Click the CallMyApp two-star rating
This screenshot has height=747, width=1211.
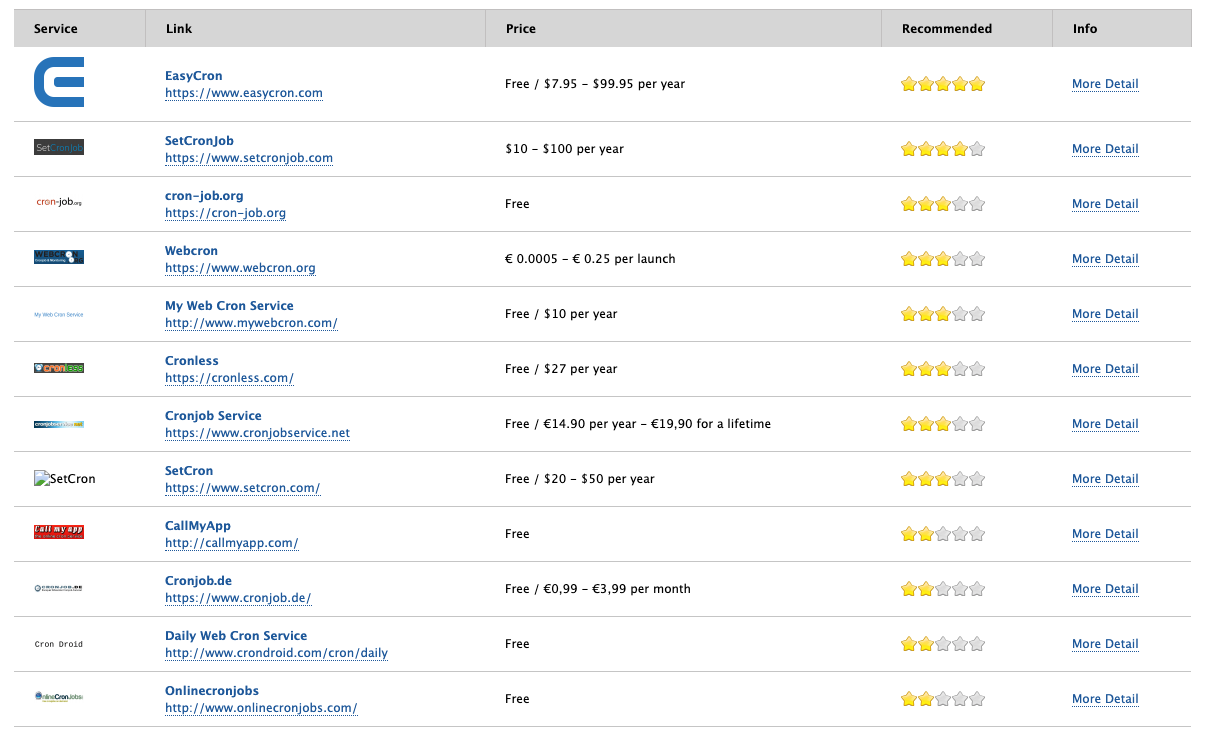click(943, 534)
